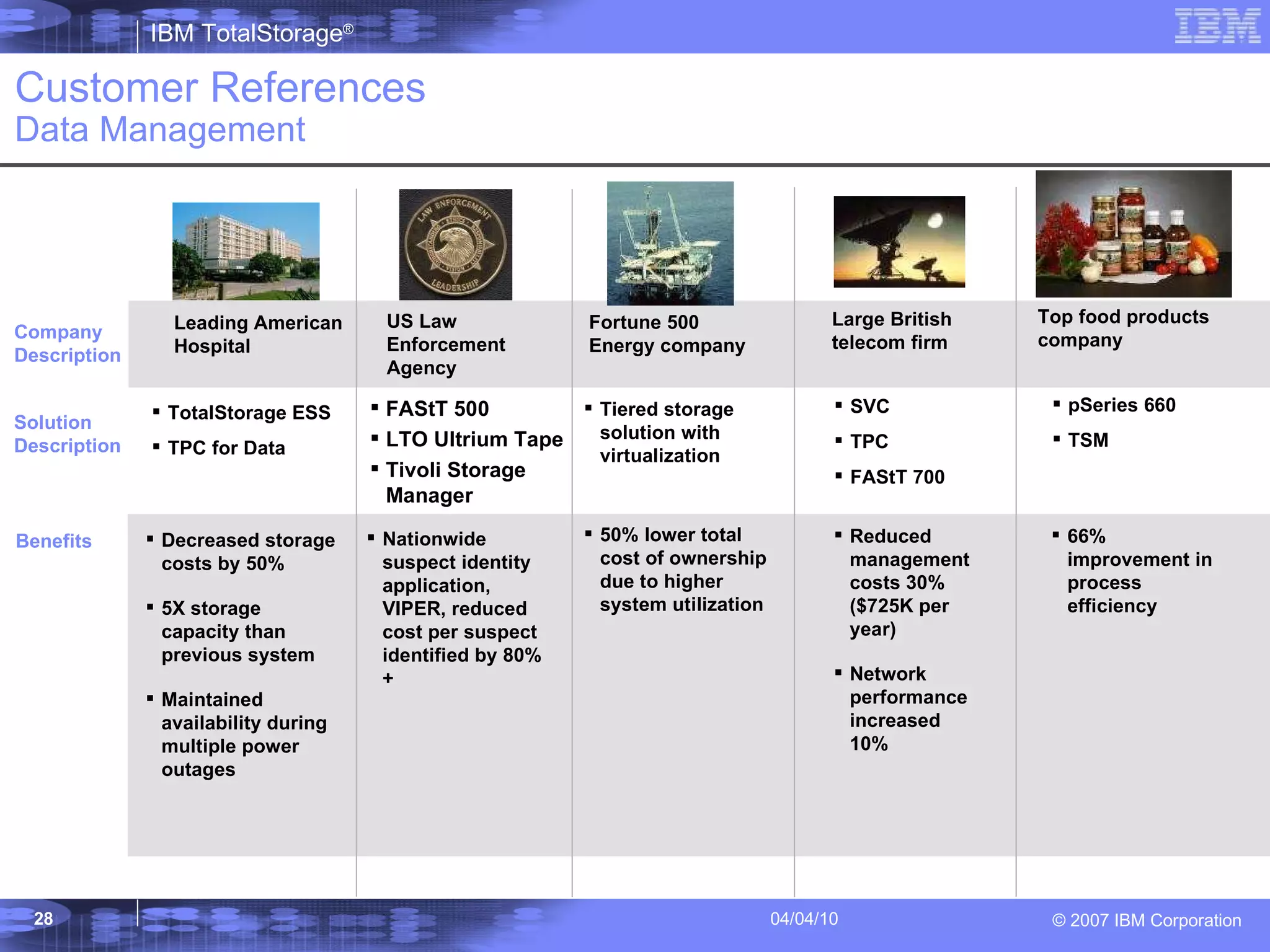Click the Company Description row label

[x=67, y=343]
